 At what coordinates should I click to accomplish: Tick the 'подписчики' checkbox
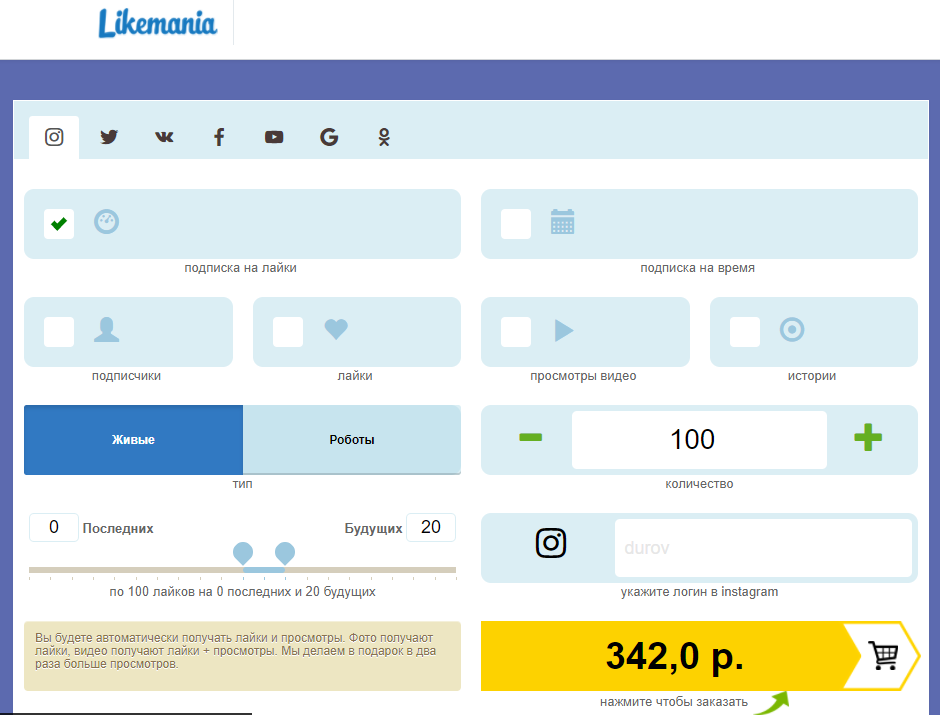pos(59,332)
